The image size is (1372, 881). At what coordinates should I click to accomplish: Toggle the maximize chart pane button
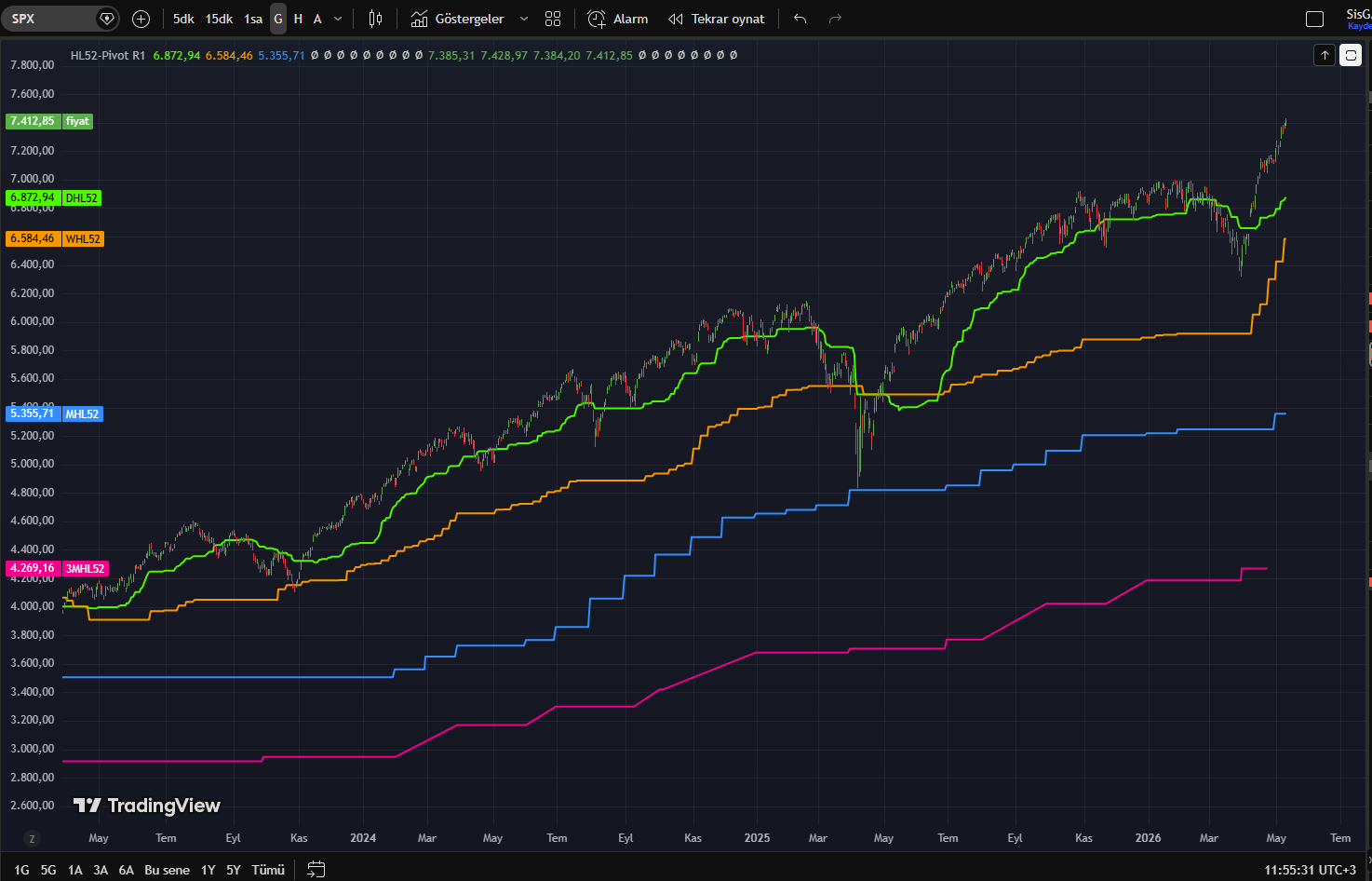1351,56
